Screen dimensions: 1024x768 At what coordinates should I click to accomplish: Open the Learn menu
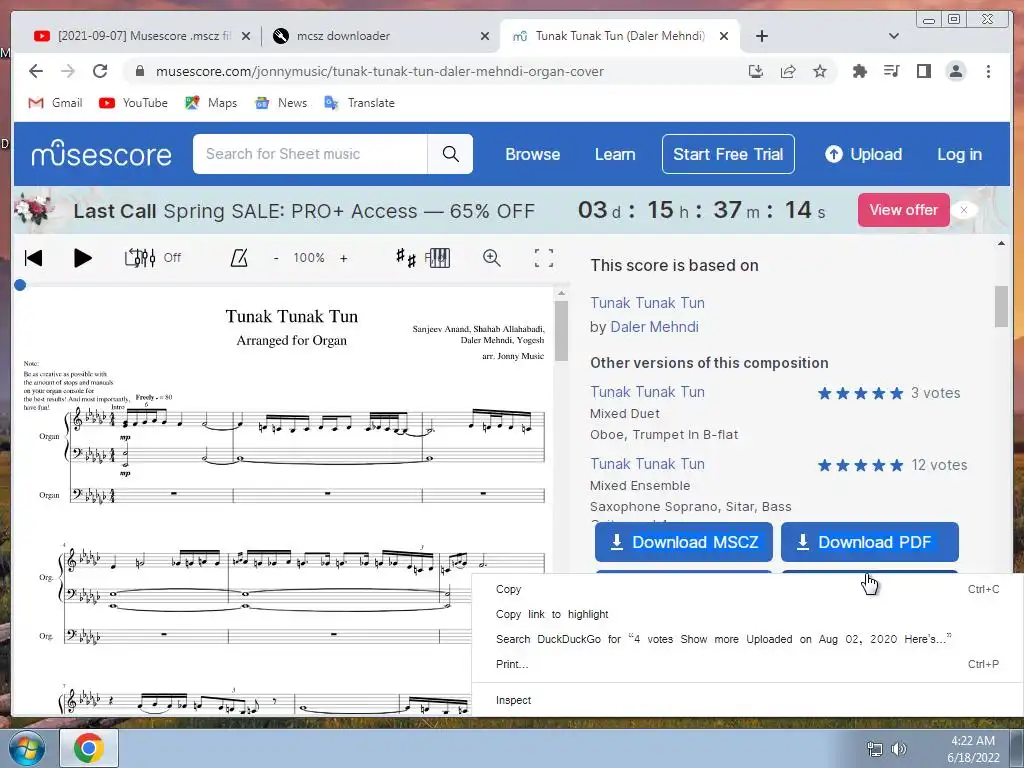click(615, 155)
